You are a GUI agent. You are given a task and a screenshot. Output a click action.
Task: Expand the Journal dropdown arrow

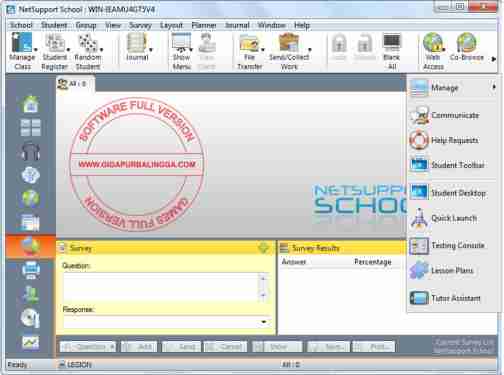tap(151, 50)
